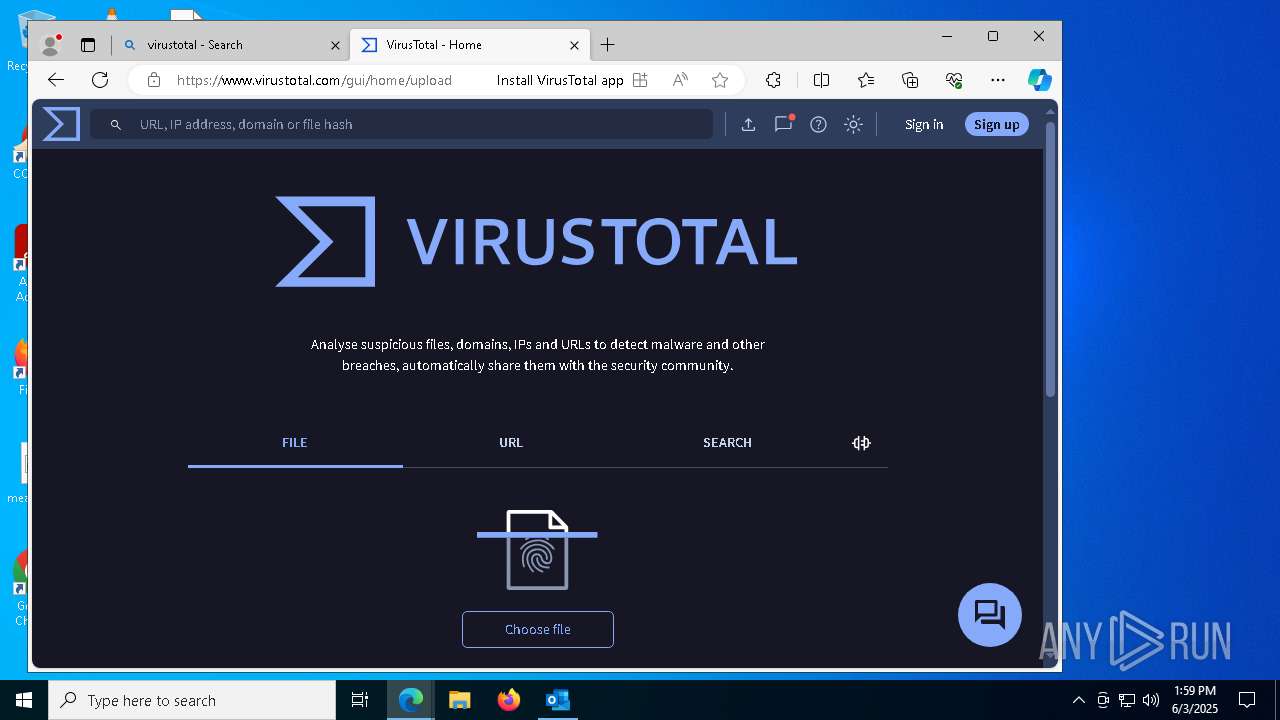Close the virustotal - Search tab
1280x720 pixels.
(x=335, y=45)
